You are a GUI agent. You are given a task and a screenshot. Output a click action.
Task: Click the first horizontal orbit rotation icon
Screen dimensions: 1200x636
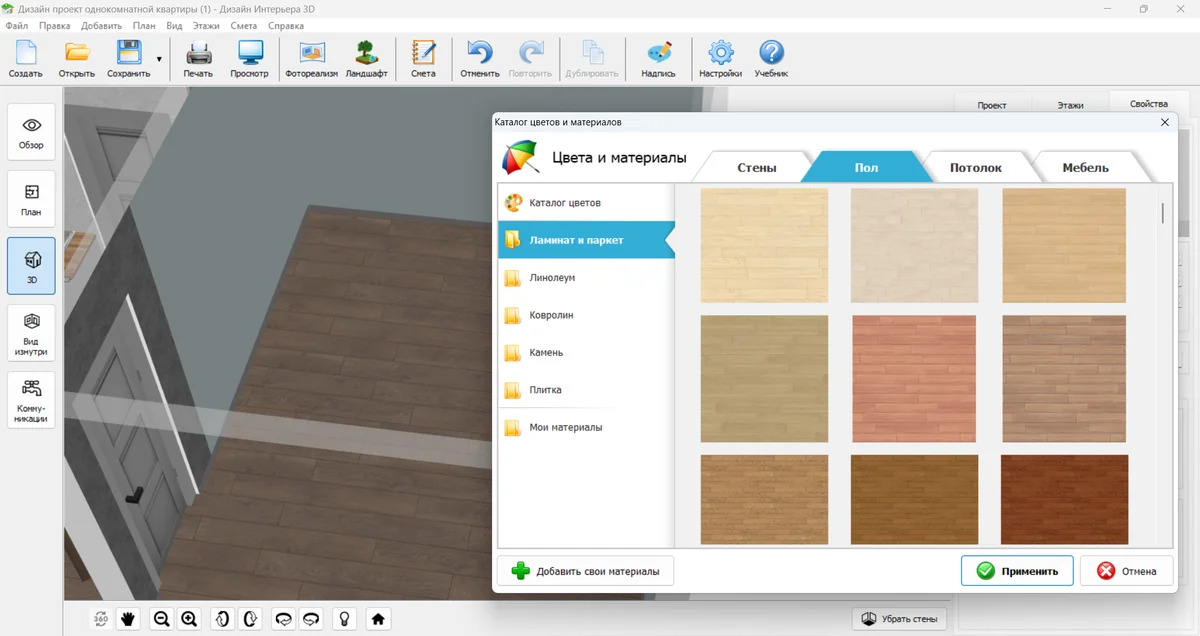coord(283,619)
